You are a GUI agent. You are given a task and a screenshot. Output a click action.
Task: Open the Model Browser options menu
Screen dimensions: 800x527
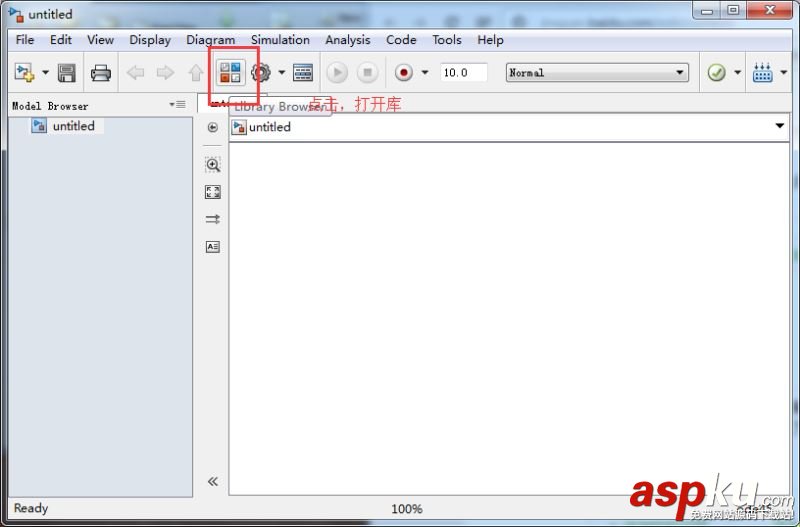point(178,105)
